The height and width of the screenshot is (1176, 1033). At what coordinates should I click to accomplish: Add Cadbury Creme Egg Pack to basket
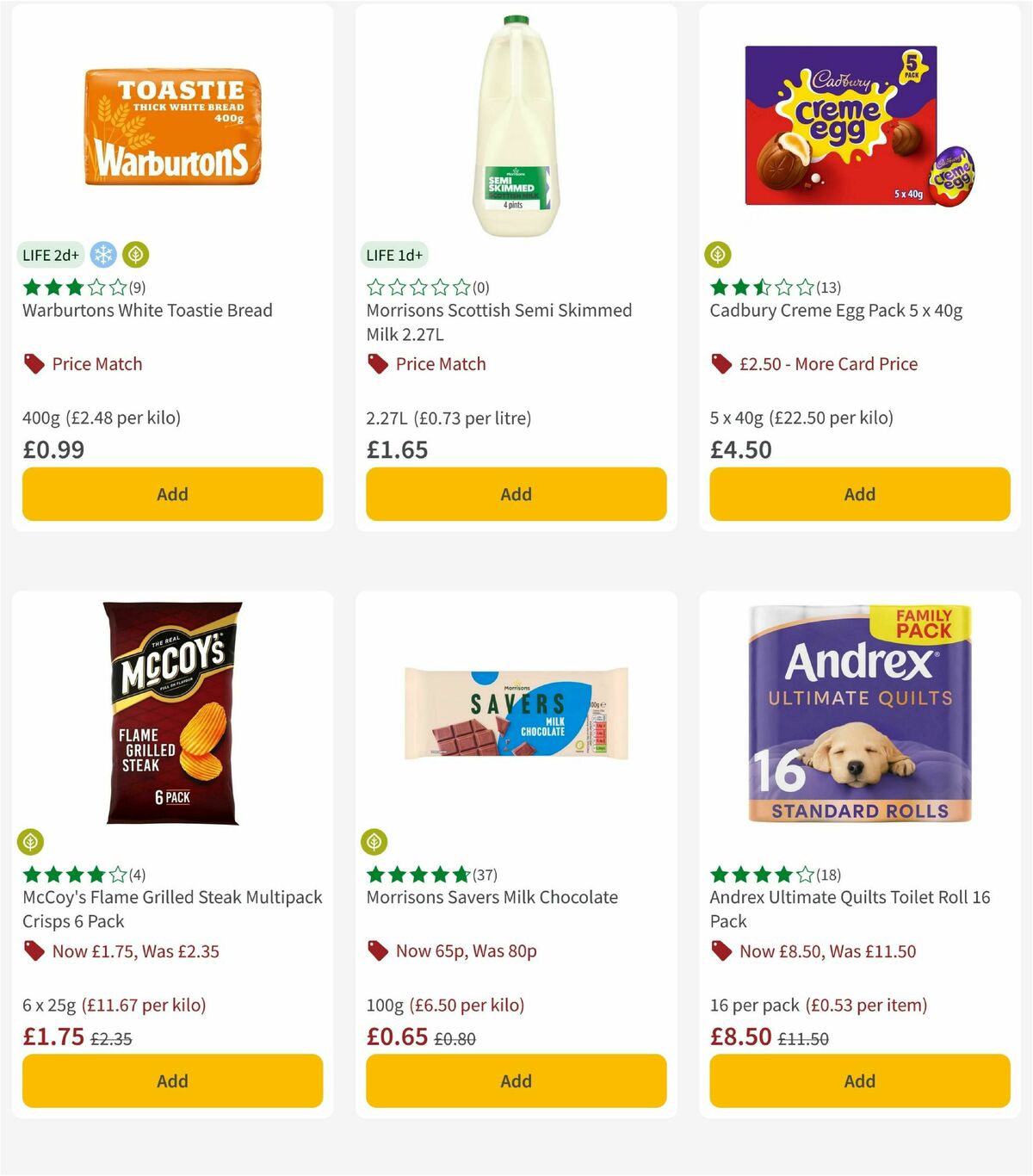click(859, 494)
